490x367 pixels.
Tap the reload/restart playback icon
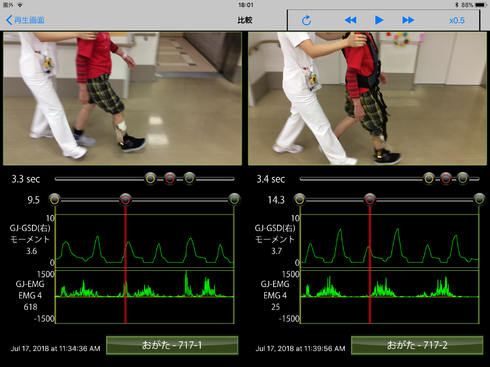tap(306, 20)
